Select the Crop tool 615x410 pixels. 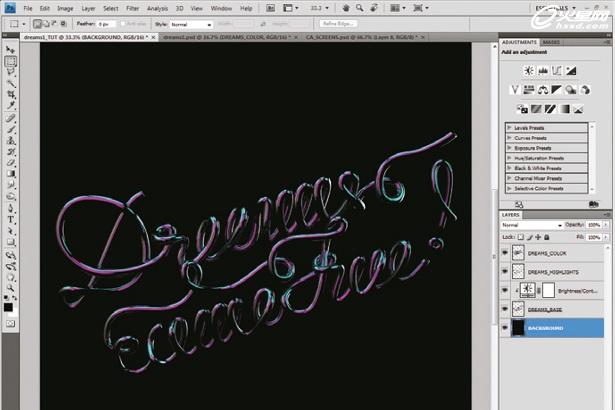pyautogui.click(x=11, y=95)
